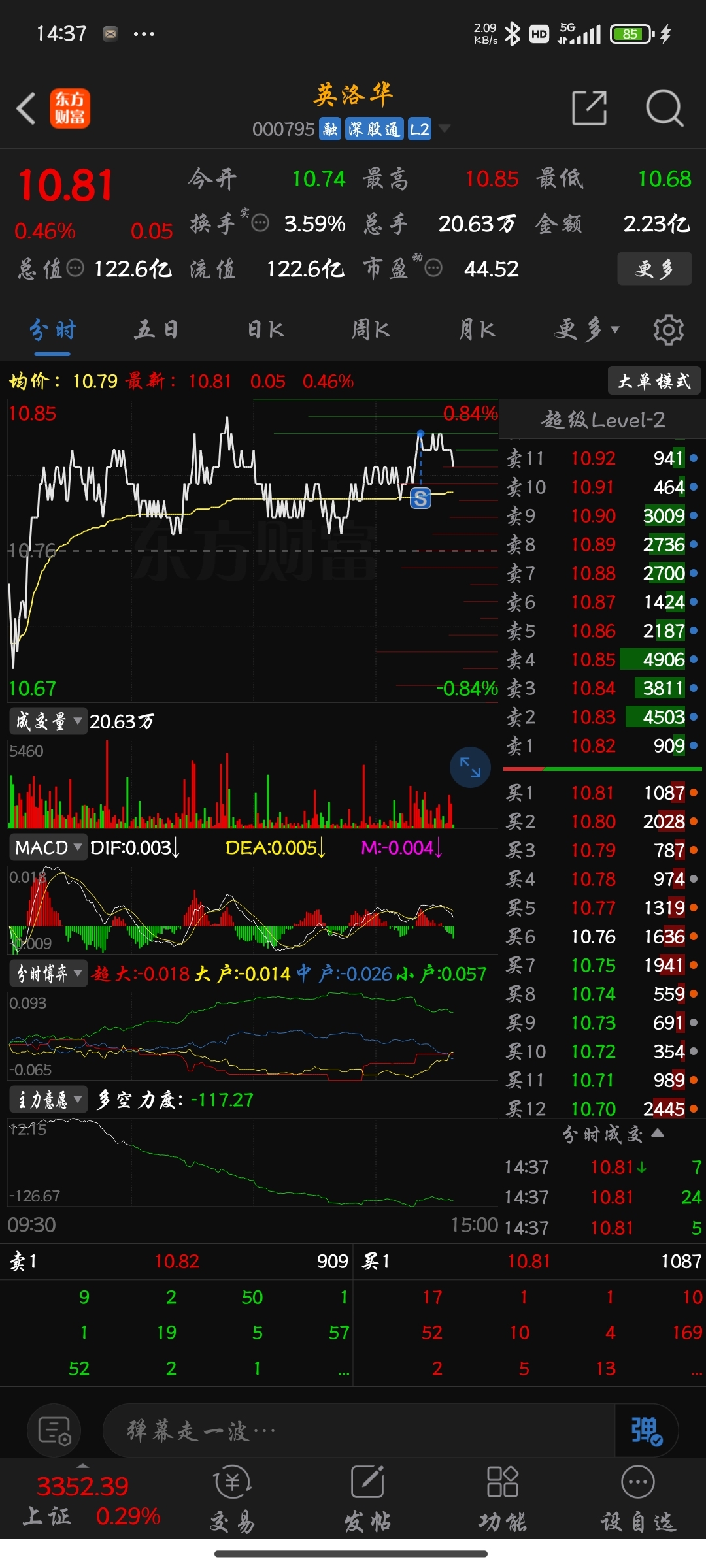This screenshot has height=1568, width=706.
Task: Switch to the 分时 tab
Action: pos(53,330)
